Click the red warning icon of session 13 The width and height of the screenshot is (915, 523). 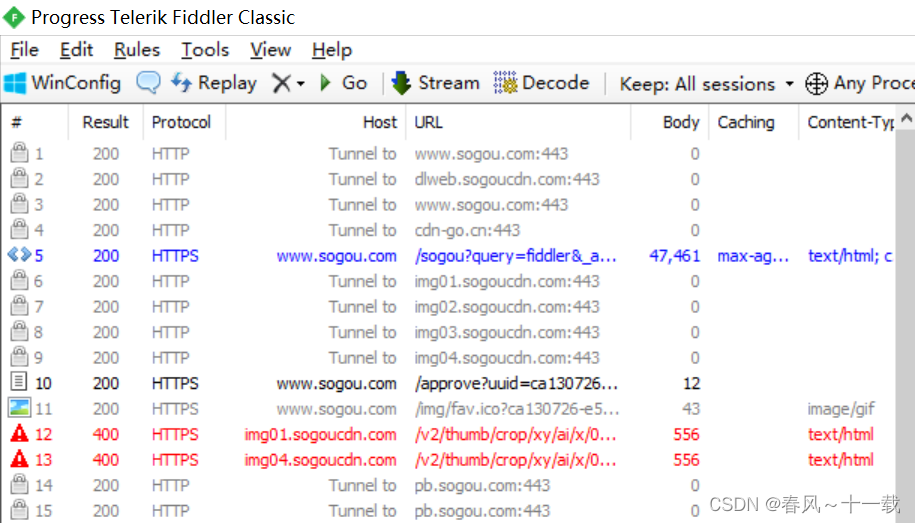pos(19,459)
